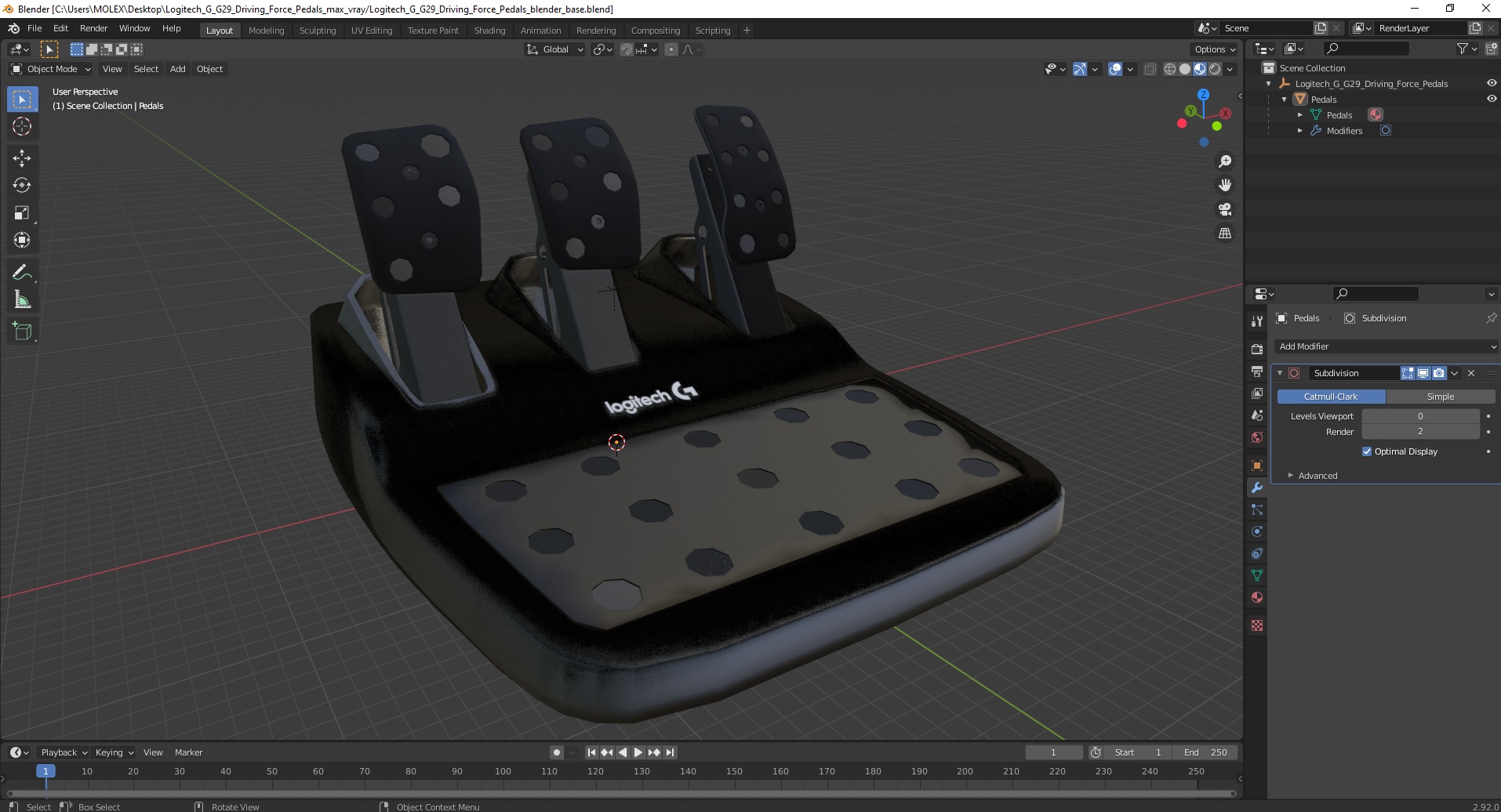Open the Object properties tab
This screenshot has width=1501, height=812.
click(1257, 466)
